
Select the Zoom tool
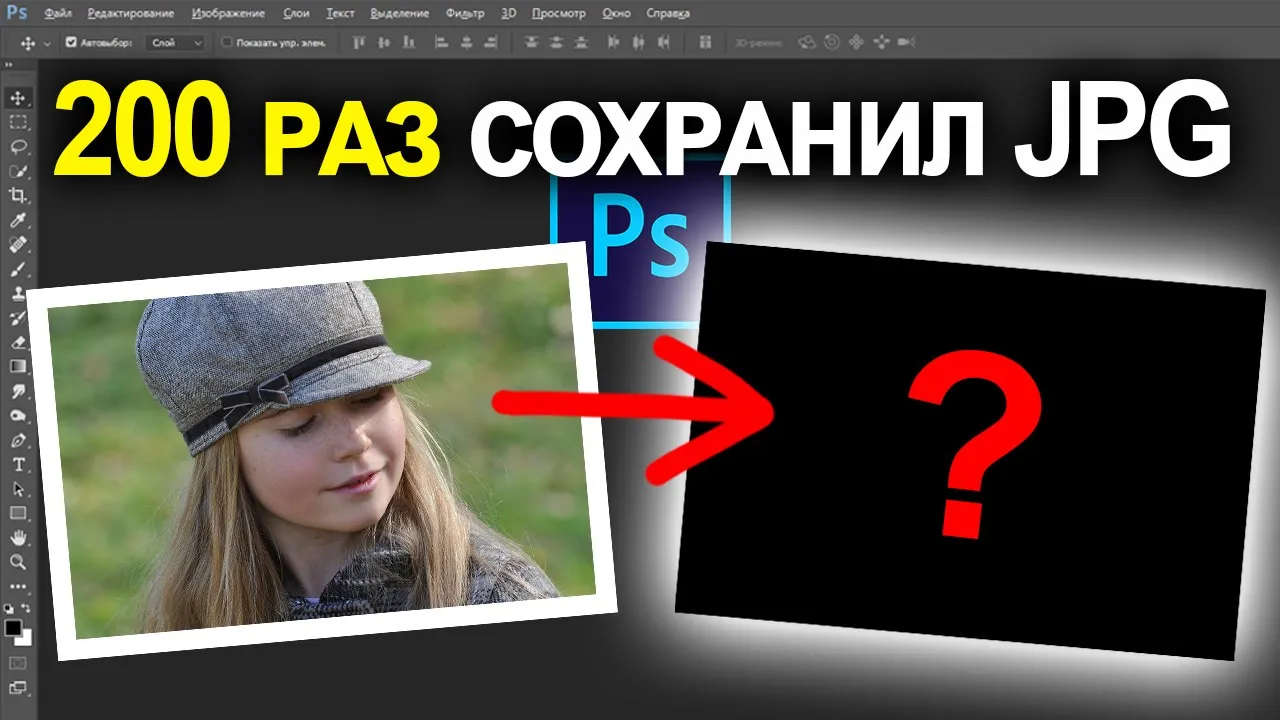click(18, 563)
